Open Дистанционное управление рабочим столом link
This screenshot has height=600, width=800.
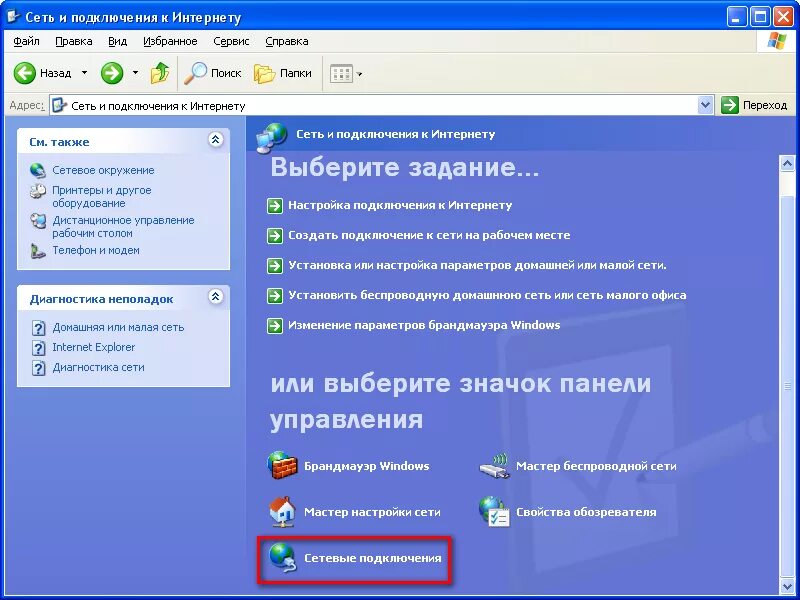[x=123, y=227]
